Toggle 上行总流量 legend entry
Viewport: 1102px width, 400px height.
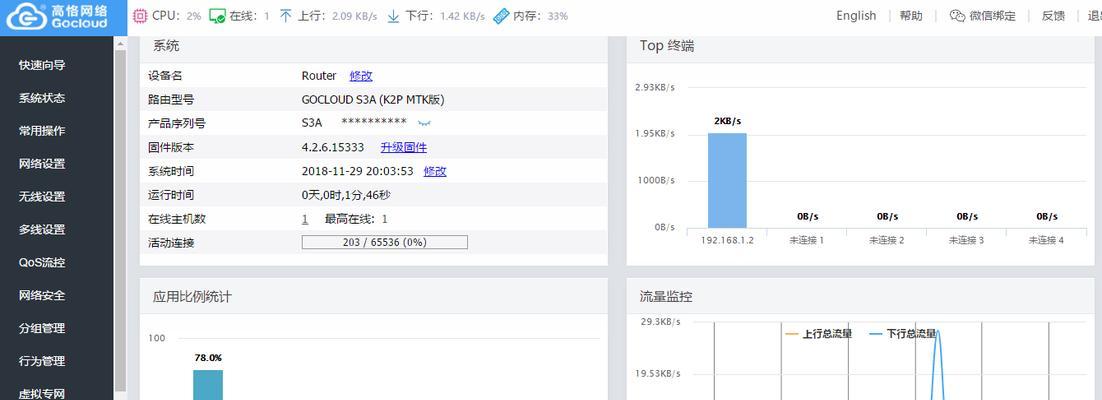(x=819, y=334)
